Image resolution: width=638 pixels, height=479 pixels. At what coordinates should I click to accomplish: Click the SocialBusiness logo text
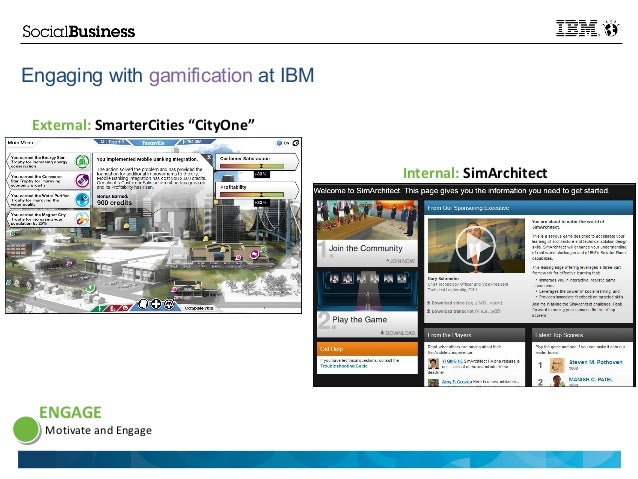(79, 31)
